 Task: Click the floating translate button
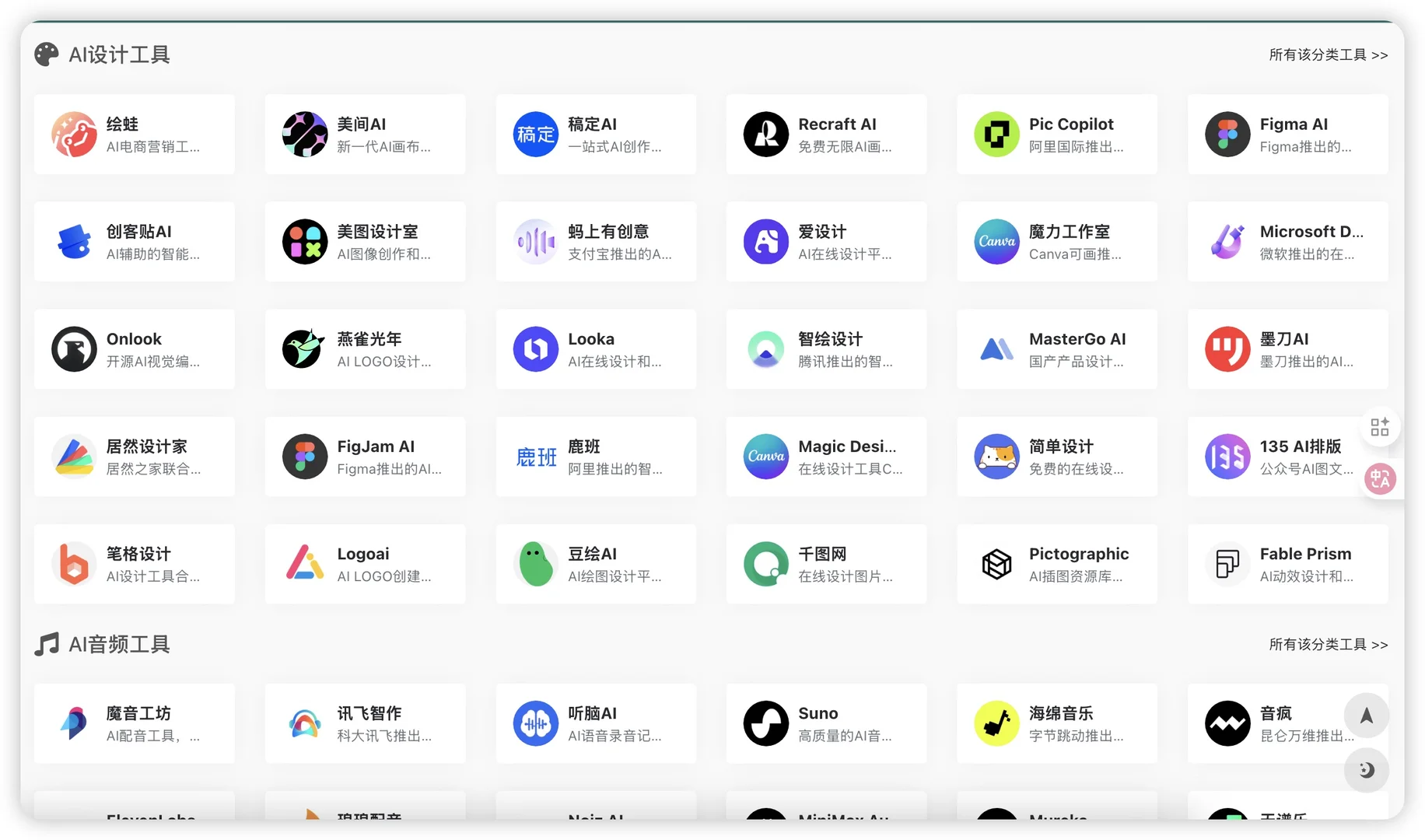tap(1381, 479)
